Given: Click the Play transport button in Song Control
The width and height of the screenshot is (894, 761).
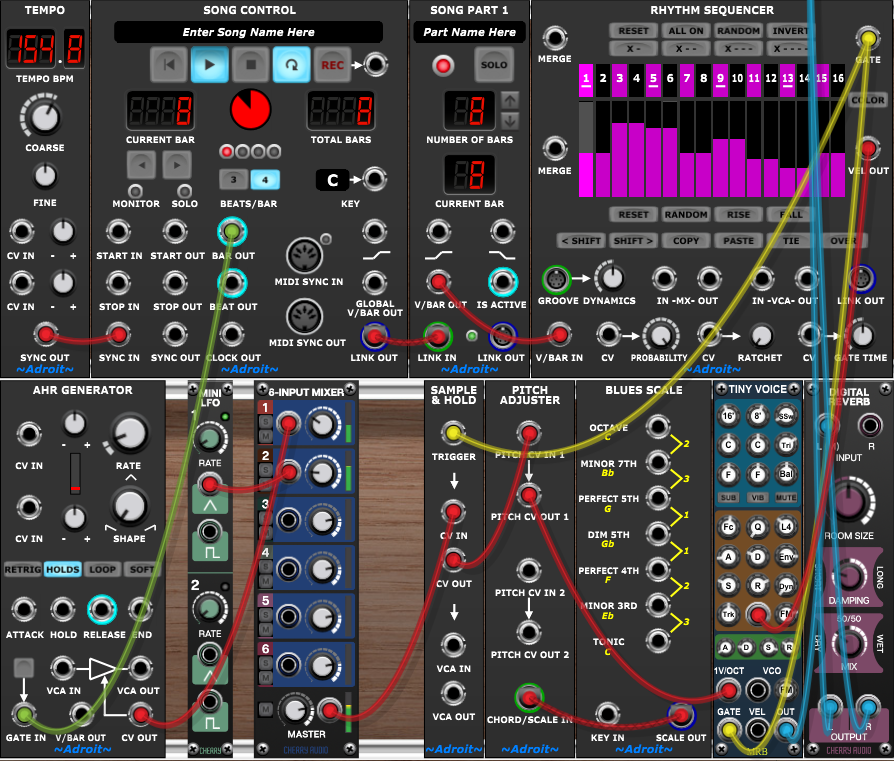Looking at the screenshot, I should coord(210,65).
